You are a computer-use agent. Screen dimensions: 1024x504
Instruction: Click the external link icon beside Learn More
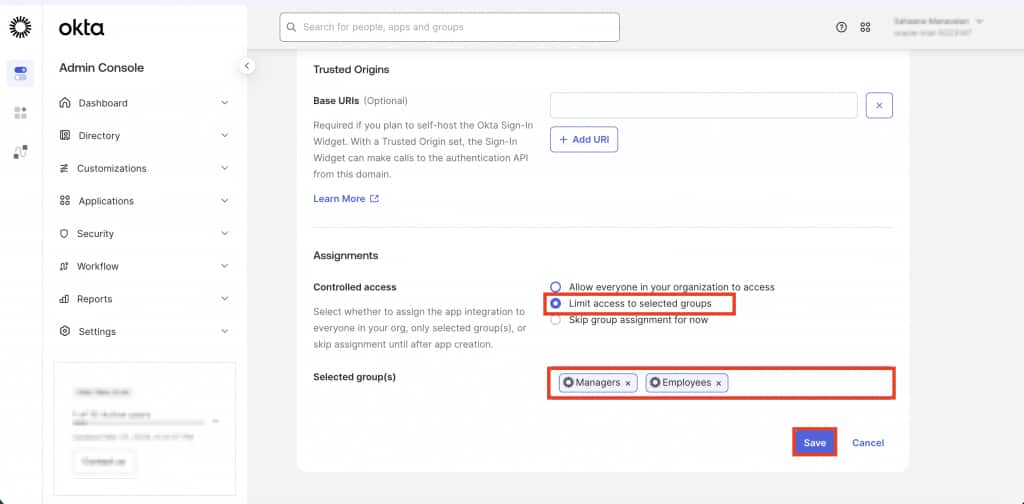(374, 198)
